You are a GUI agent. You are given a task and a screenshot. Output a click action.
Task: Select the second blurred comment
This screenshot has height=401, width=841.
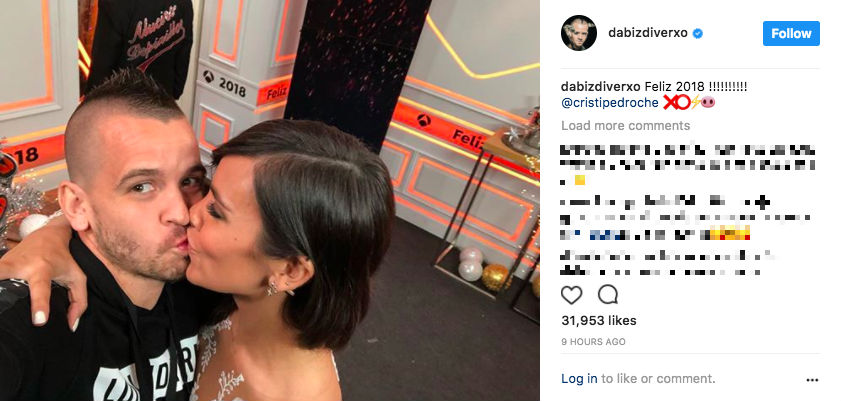click(685, 218)
